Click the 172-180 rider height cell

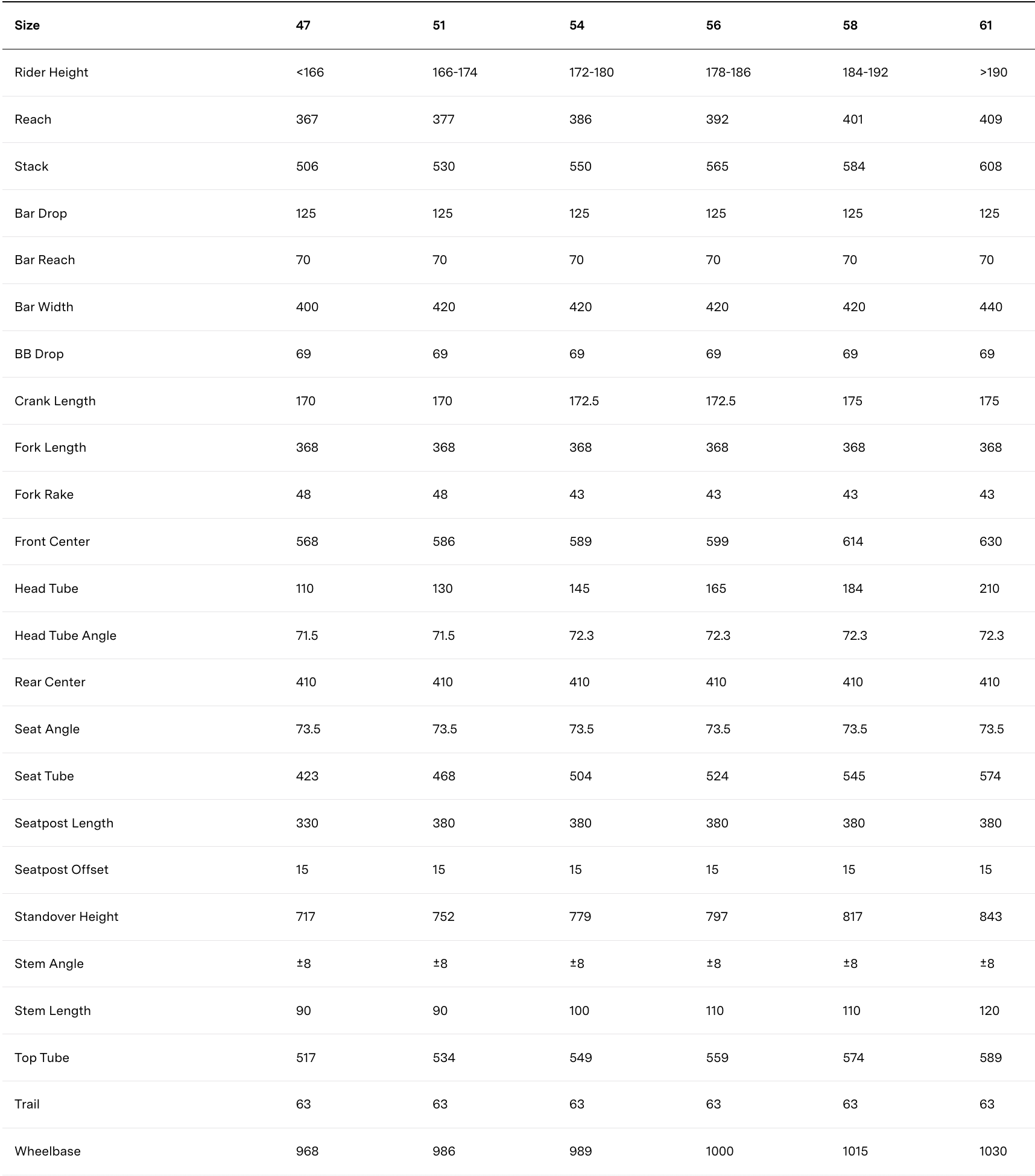pyautogui.click(x=591, y=72)
